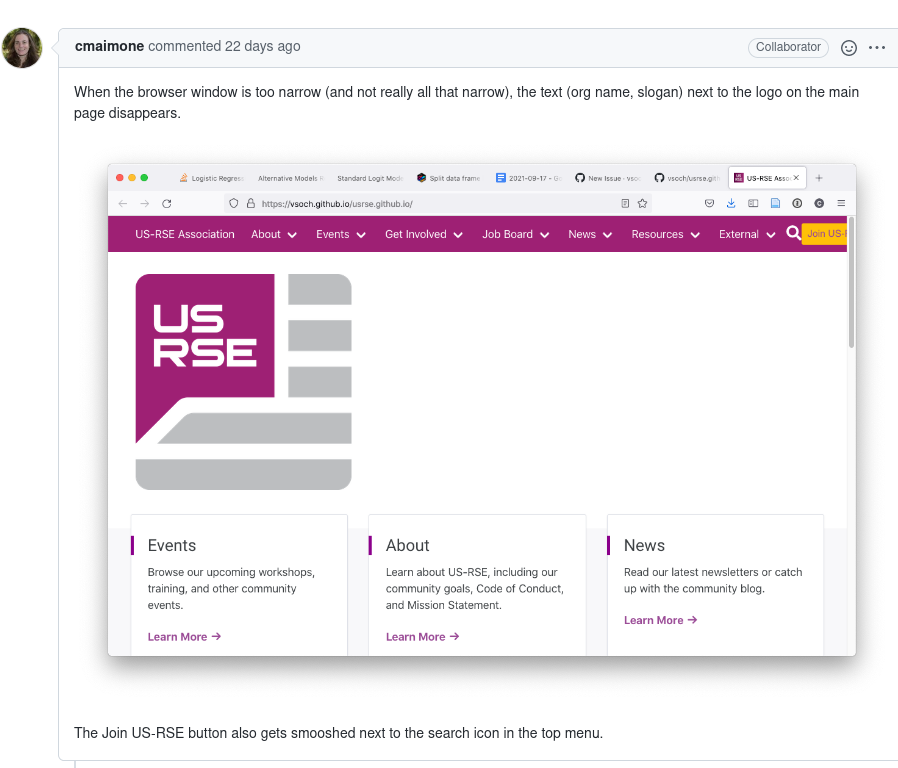Image resolution: width=898 pixels, height=768 pixels.
Task: Click Learn More under the Events card
Action: pyautogui.click(x=184, y=636)
